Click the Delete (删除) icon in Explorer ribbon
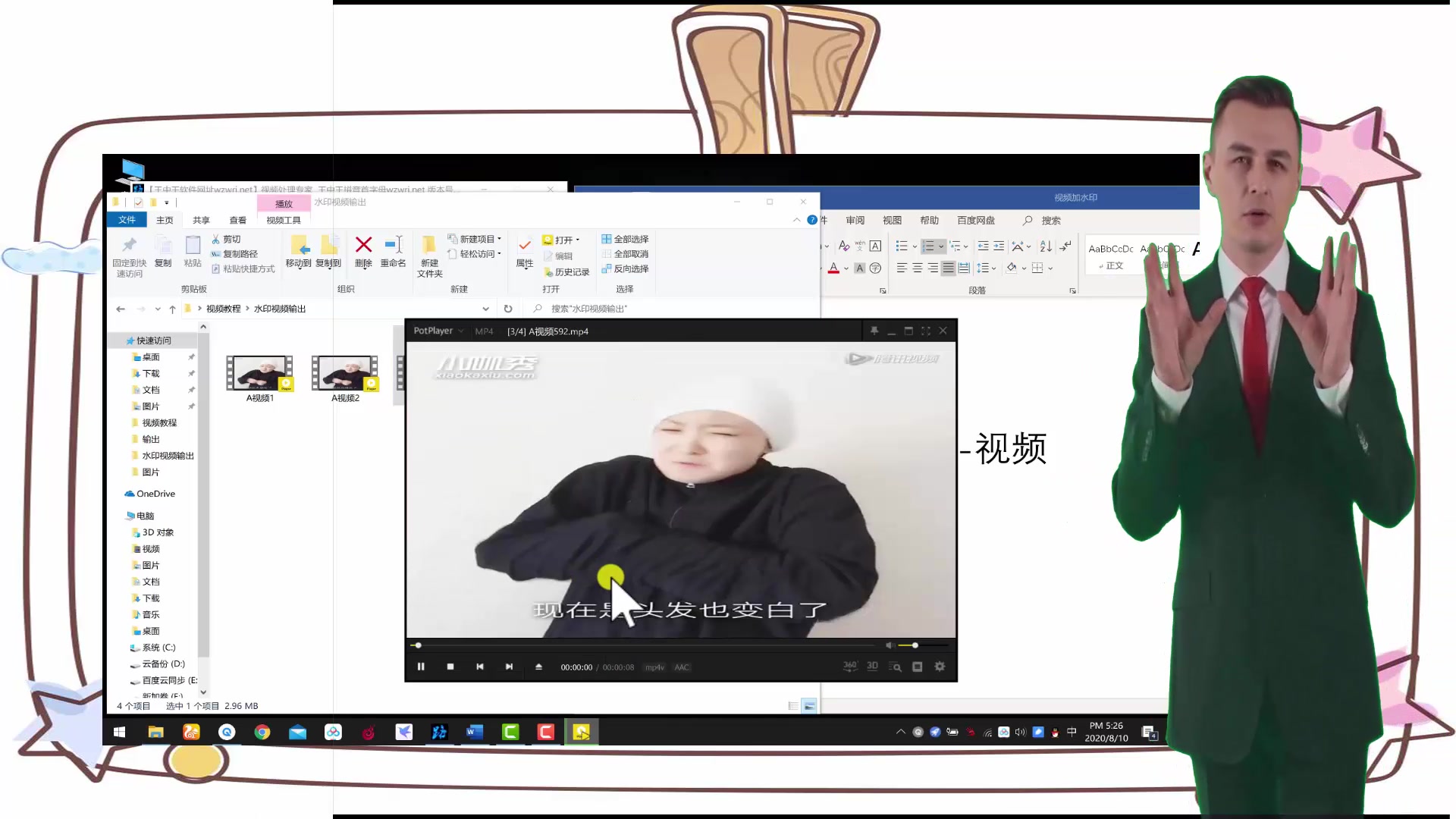The height and width of the screenshot is (819, 1456). coord(364,252)
